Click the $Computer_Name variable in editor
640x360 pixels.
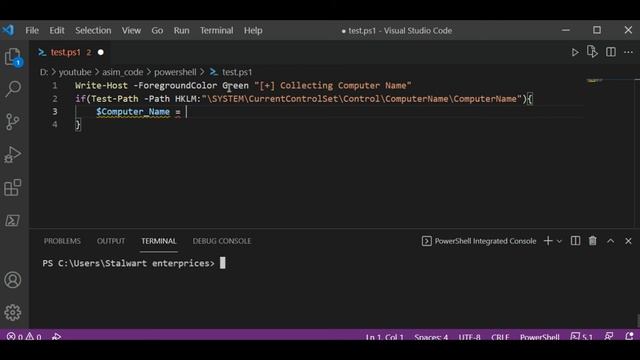click(x=133, y=112)
